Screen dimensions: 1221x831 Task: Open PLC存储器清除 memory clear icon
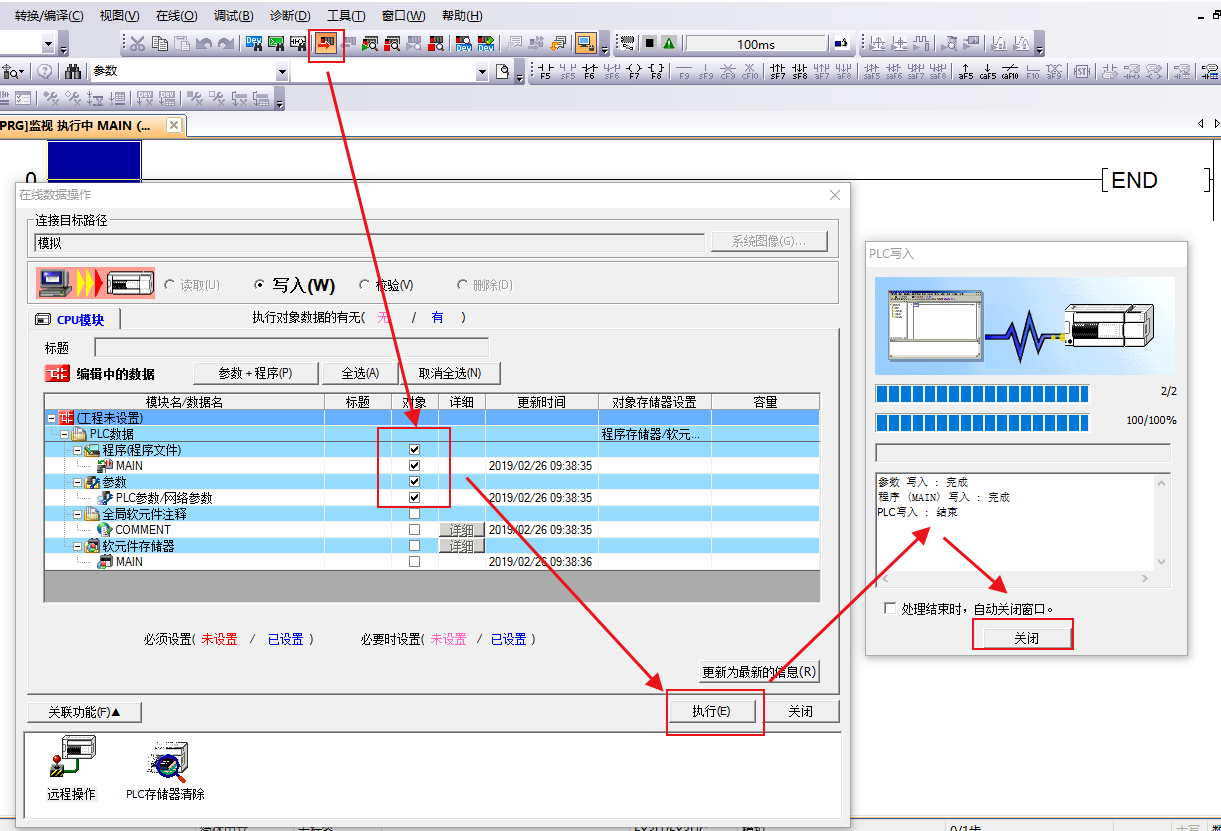pos(165,769)
